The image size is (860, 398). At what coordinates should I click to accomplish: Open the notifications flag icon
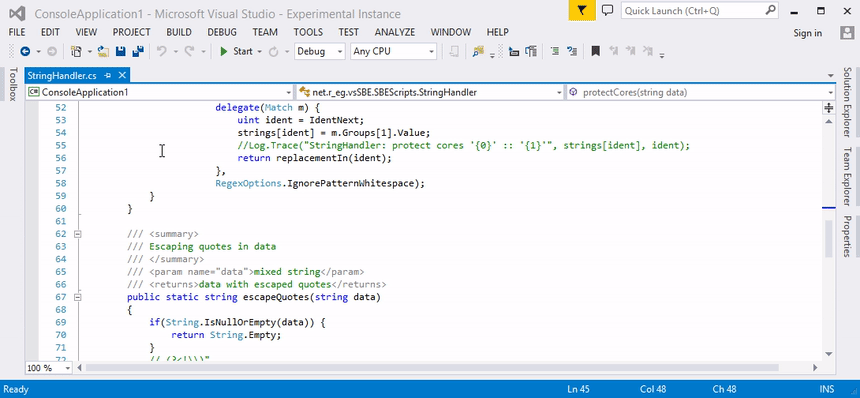[582, 10]
